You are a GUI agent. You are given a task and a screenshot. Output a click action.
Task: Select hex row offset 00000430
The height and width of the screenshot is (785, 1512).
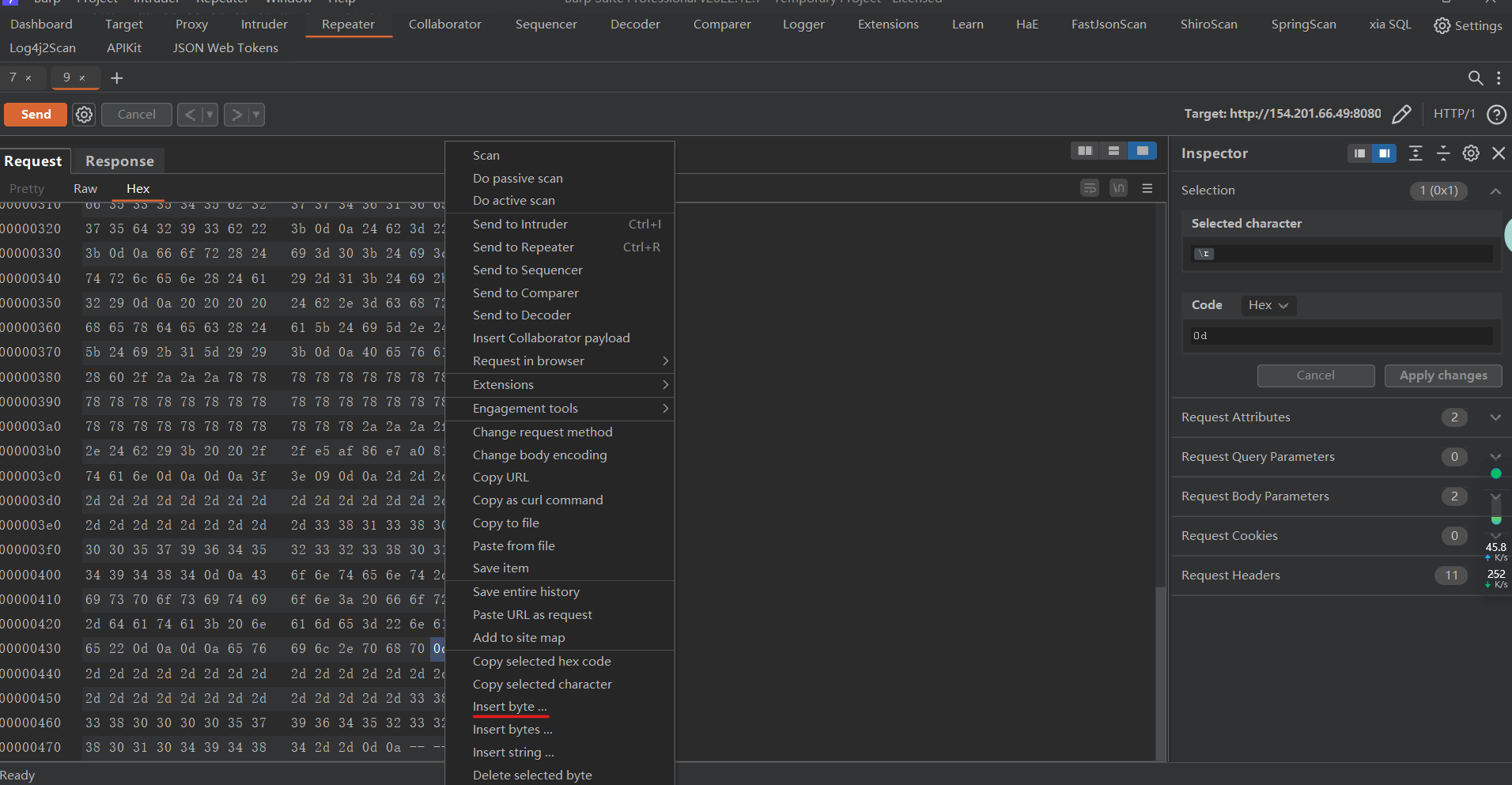(31, 649)
